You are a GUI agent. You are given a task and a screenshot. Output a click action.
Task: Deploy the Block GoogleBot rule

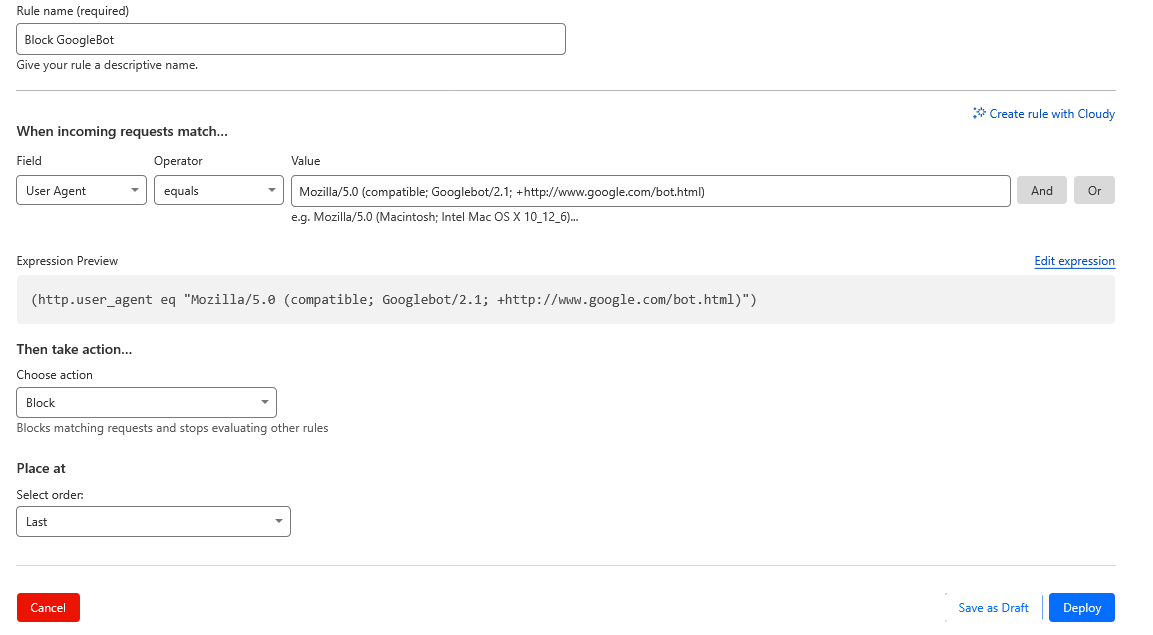[x=1081, y=607]
